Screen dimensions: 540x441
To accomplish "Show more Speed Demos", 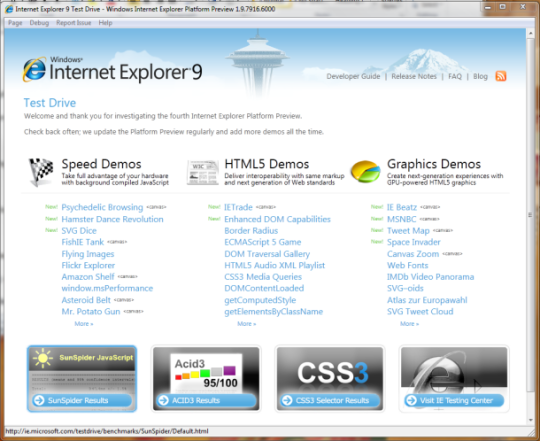I will click(x=84, y=324).
